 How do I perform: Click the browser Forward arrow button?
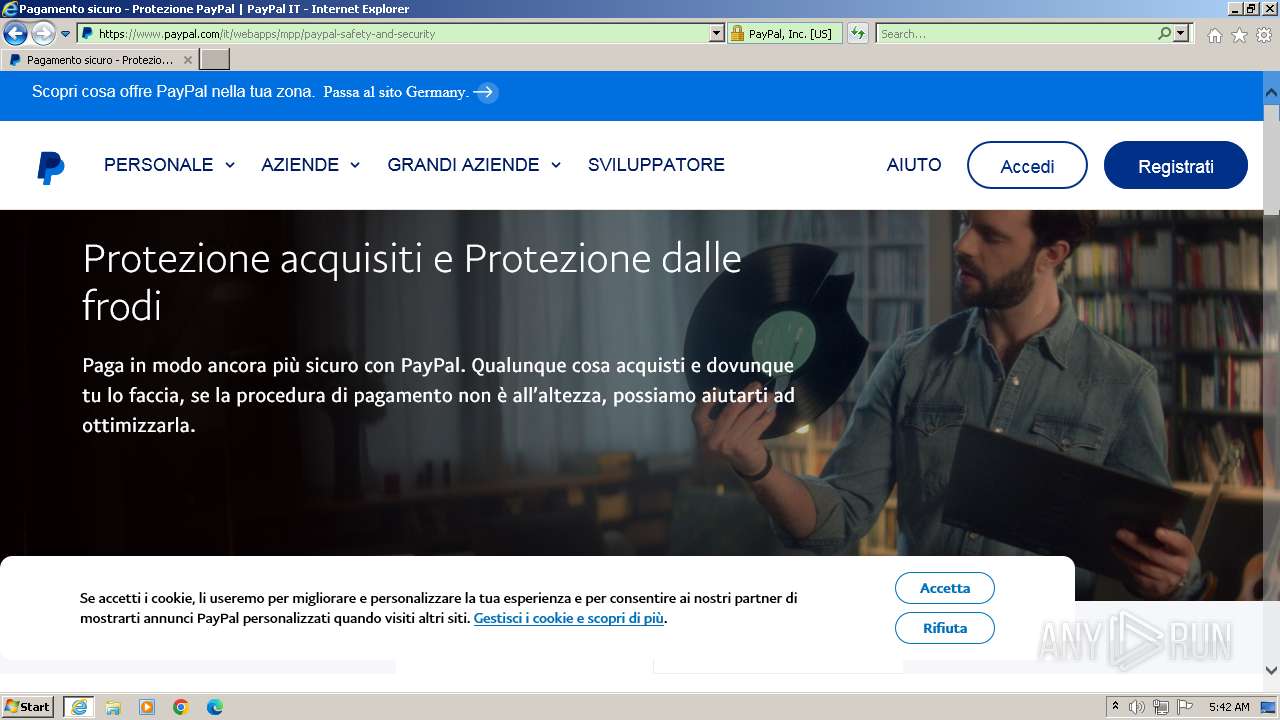click(43, 34)
